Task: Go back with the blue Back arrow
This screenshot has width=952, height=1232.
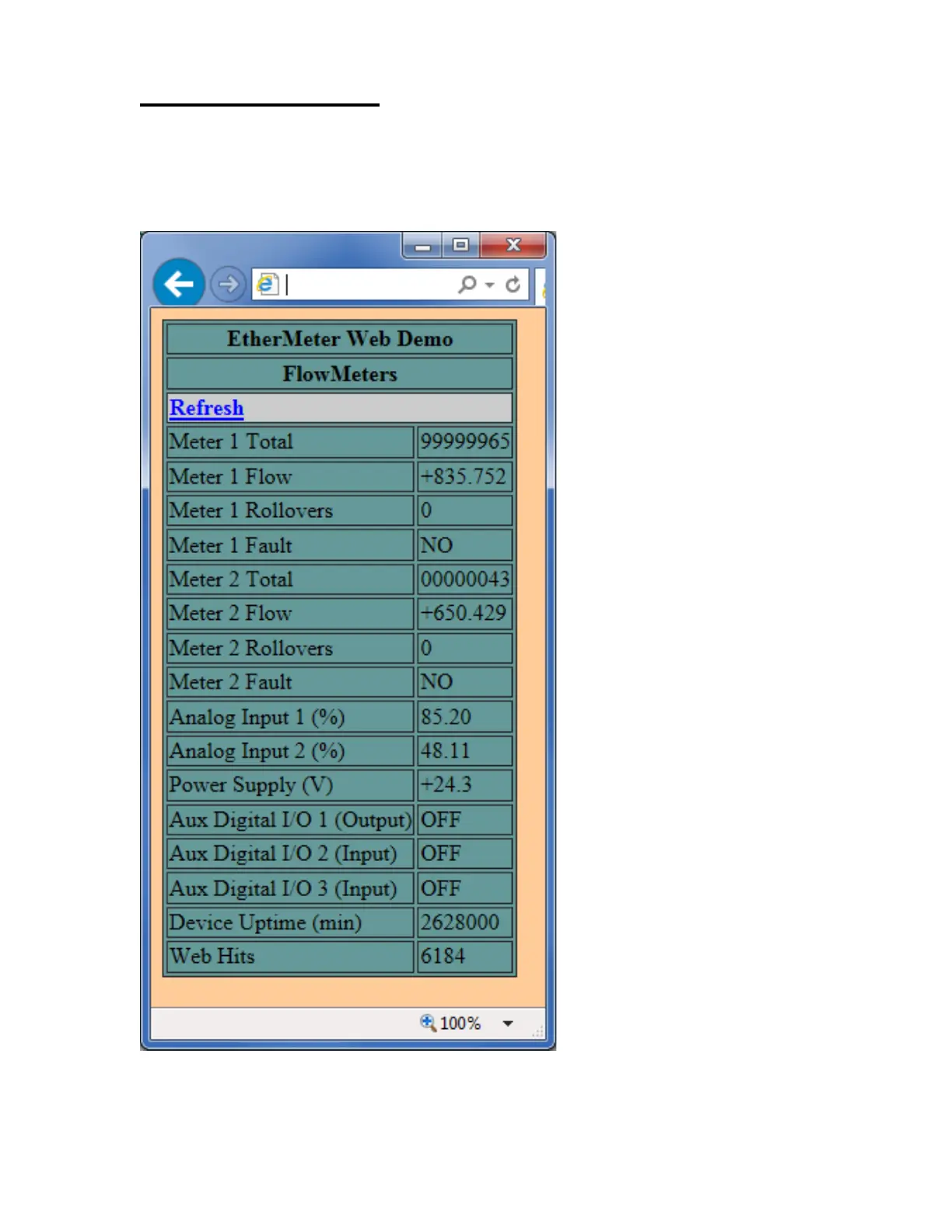Action: [179, 283]
